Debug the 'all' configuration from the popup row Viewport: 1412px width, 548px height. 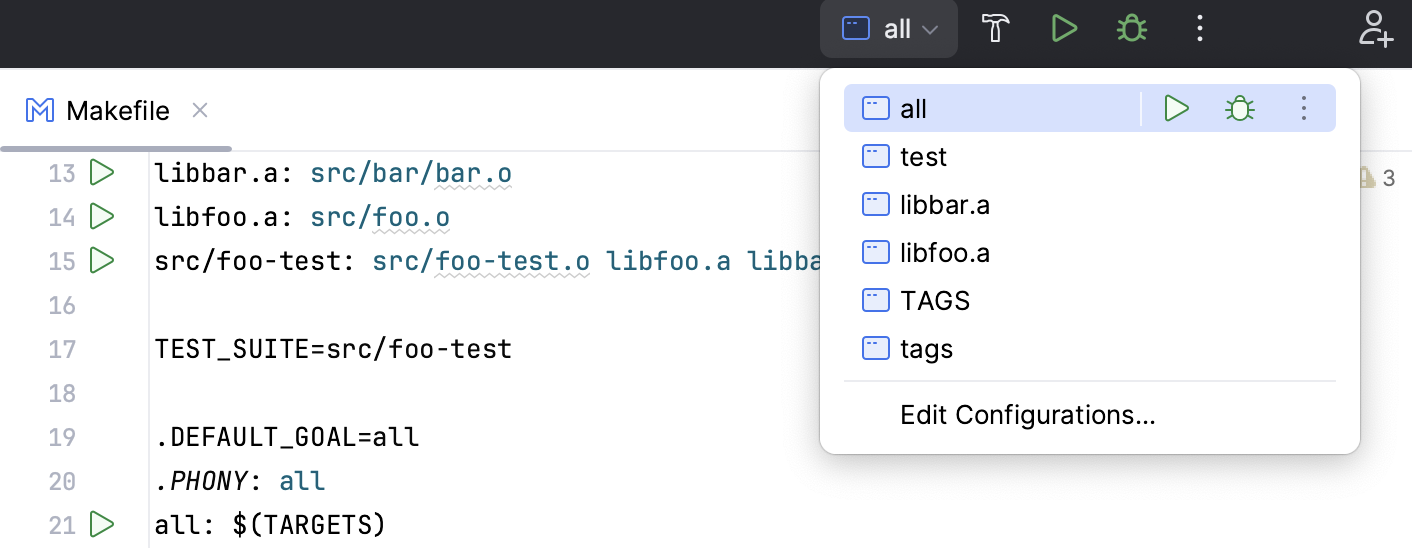(1240, 108)
